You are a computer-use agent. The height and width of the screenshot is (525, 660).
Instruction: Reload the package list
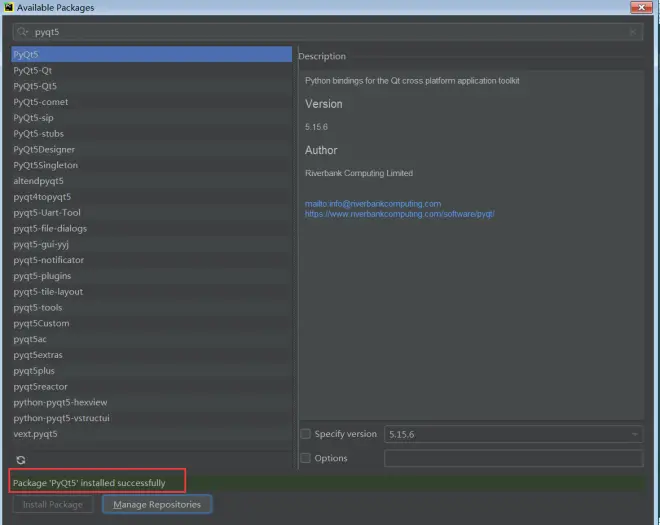[21, 460]
